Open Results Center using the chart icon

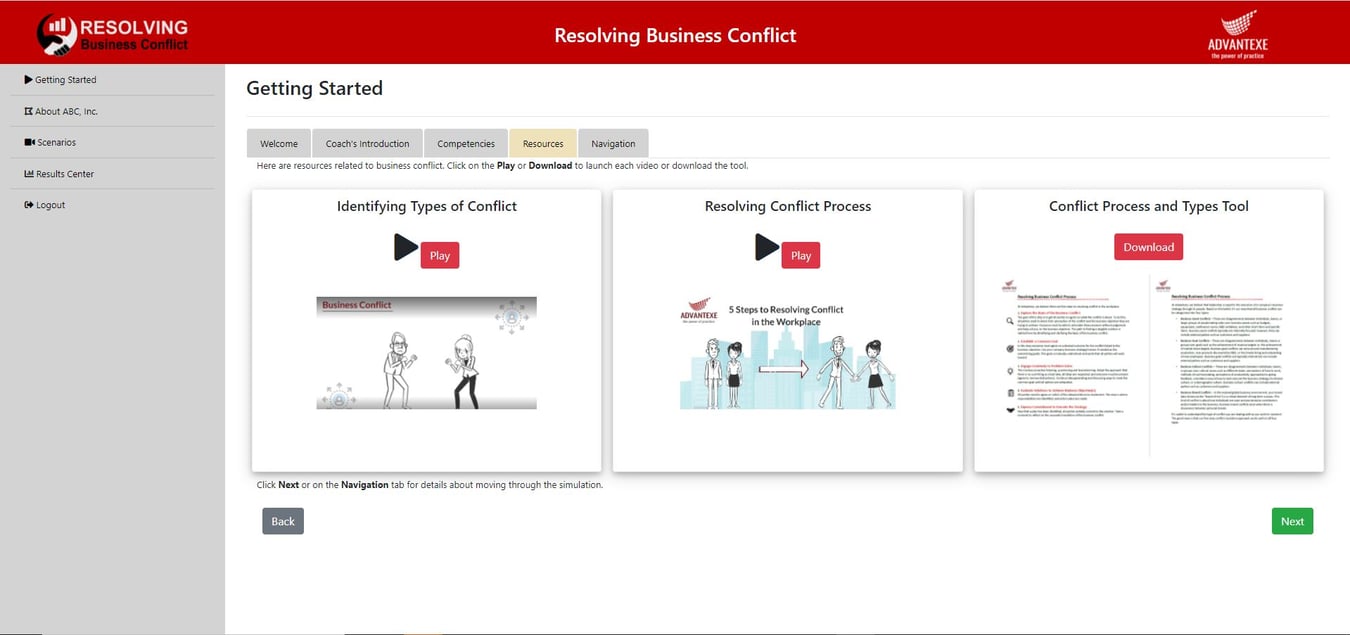click(x=27, y=173)
